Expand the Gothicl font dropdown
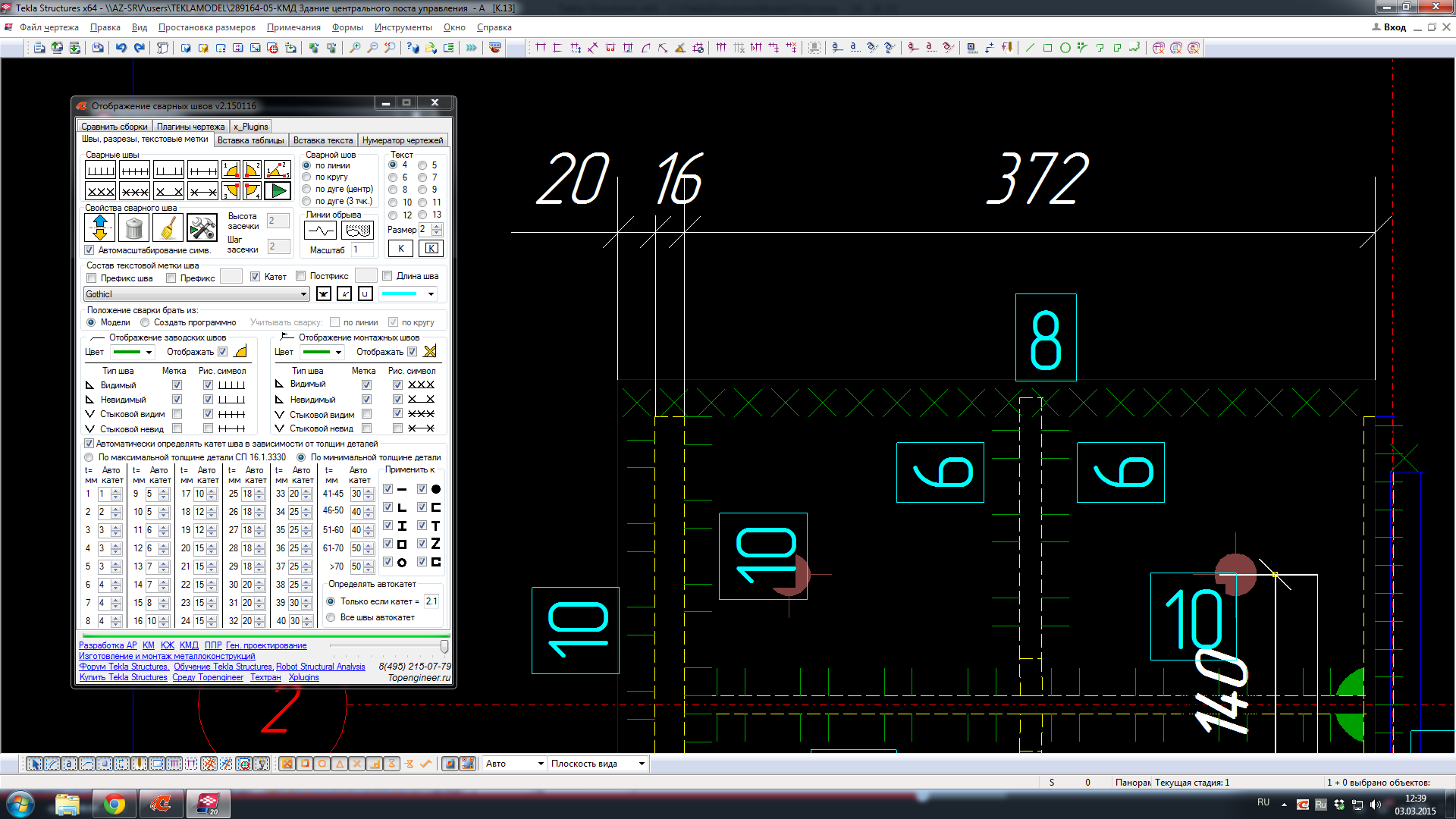The height and width of the screenshot is (819, 1456). [x=303, y=294]
